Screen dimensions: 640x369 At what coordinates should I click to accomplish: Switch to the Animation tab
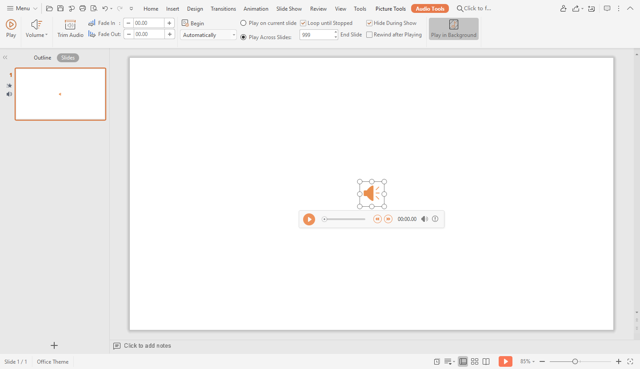coord(256,9)
